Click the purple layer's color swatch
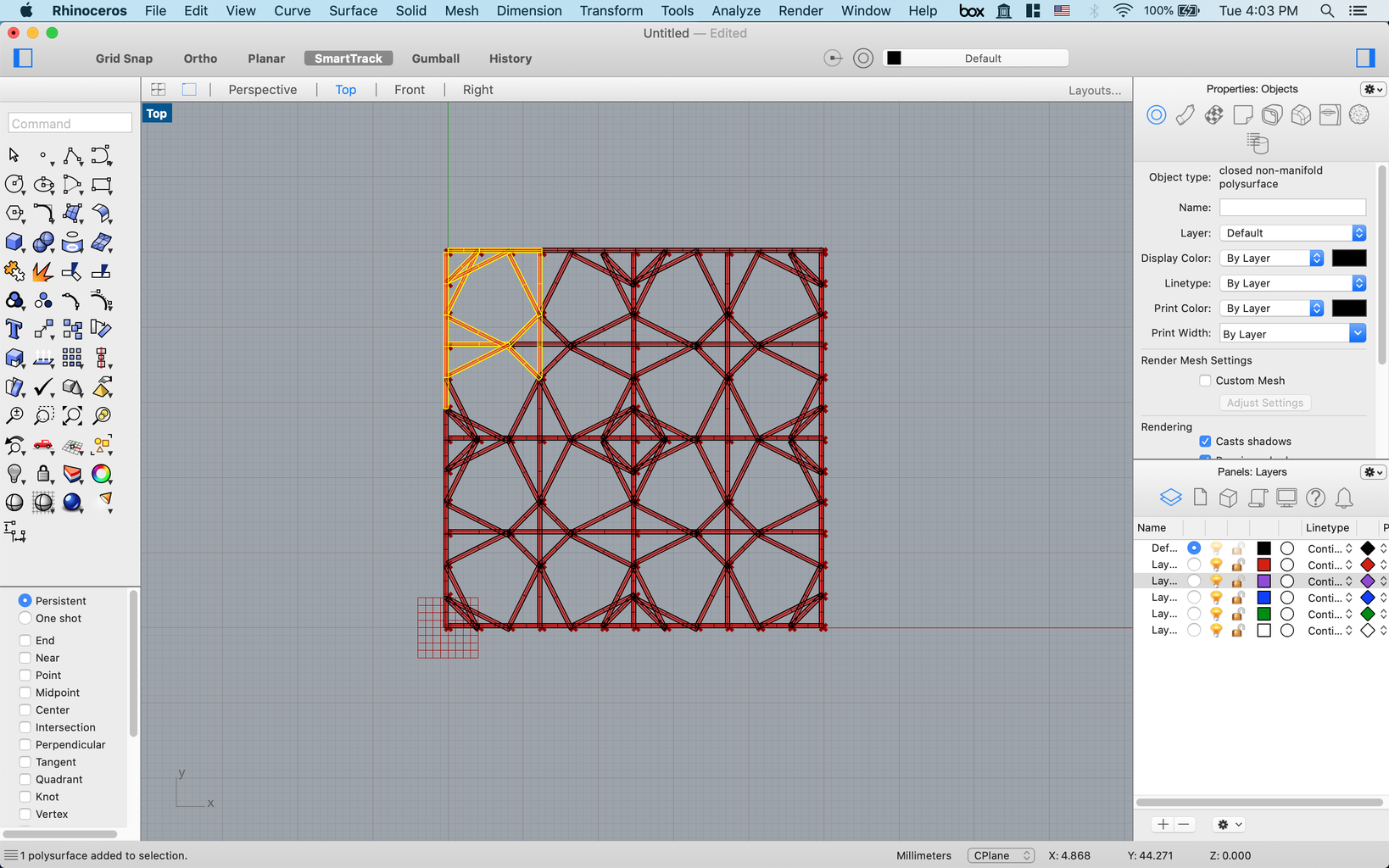 point(1263,581)
